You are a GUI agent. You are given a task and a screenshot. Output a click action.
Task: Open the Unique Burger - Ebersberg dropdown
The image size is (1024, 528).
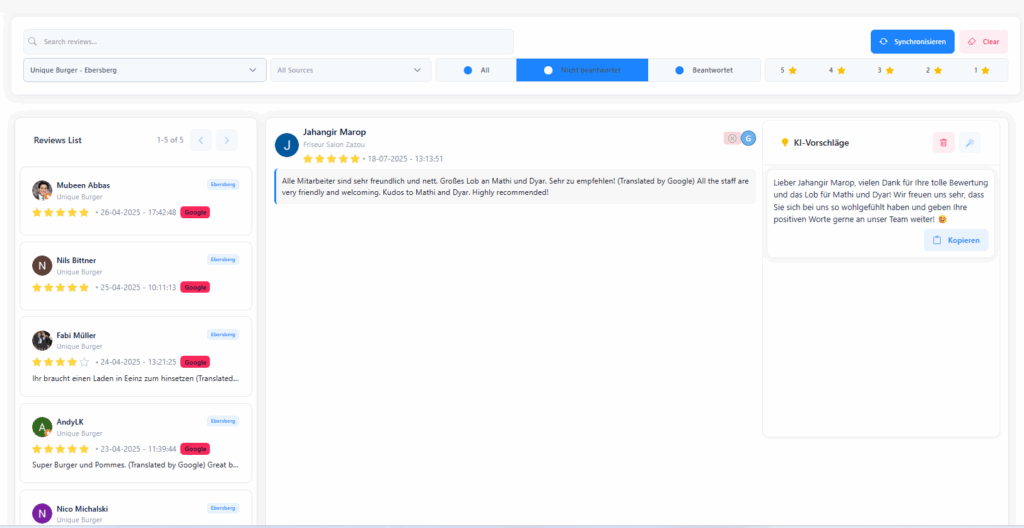point(144,70)
